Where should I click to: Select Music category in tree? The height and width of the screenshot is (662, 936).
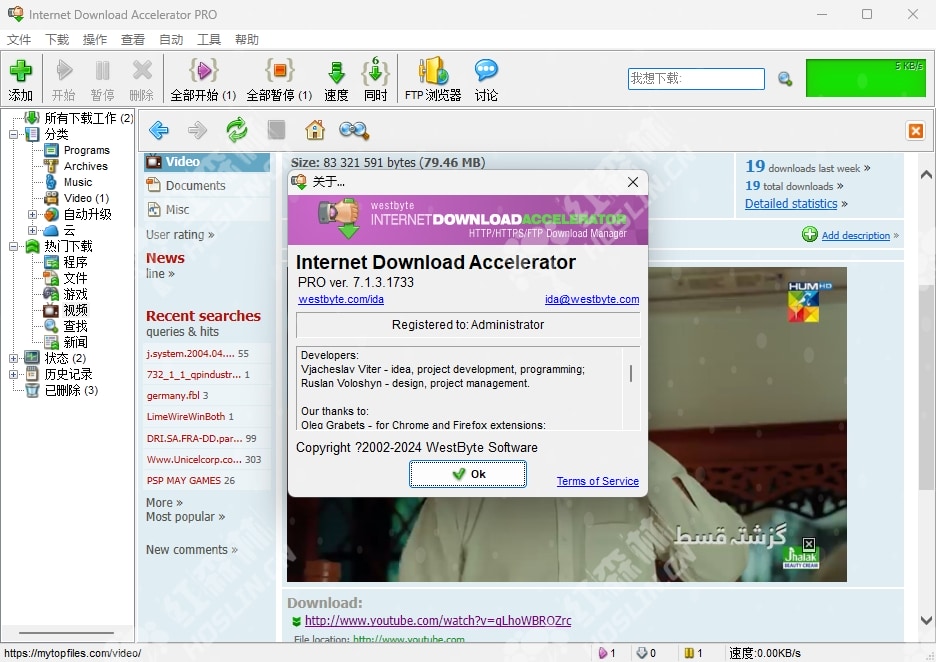tap(78, 182)
